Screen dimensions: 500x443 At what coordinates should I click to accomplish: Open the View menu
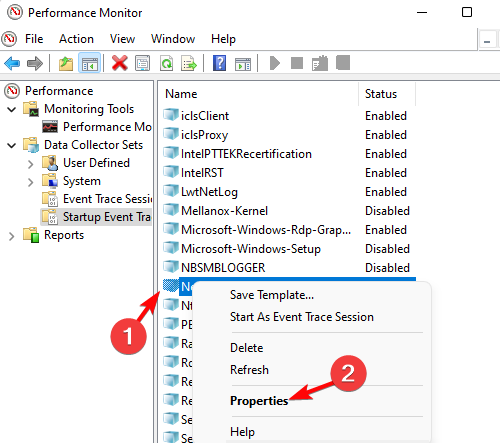point(122,39)
